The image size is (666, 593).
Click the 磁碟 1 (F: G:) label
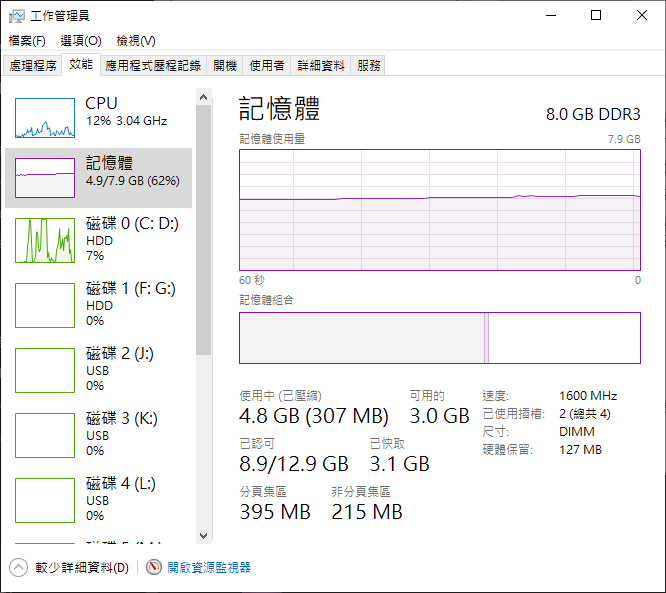point(131,288)
